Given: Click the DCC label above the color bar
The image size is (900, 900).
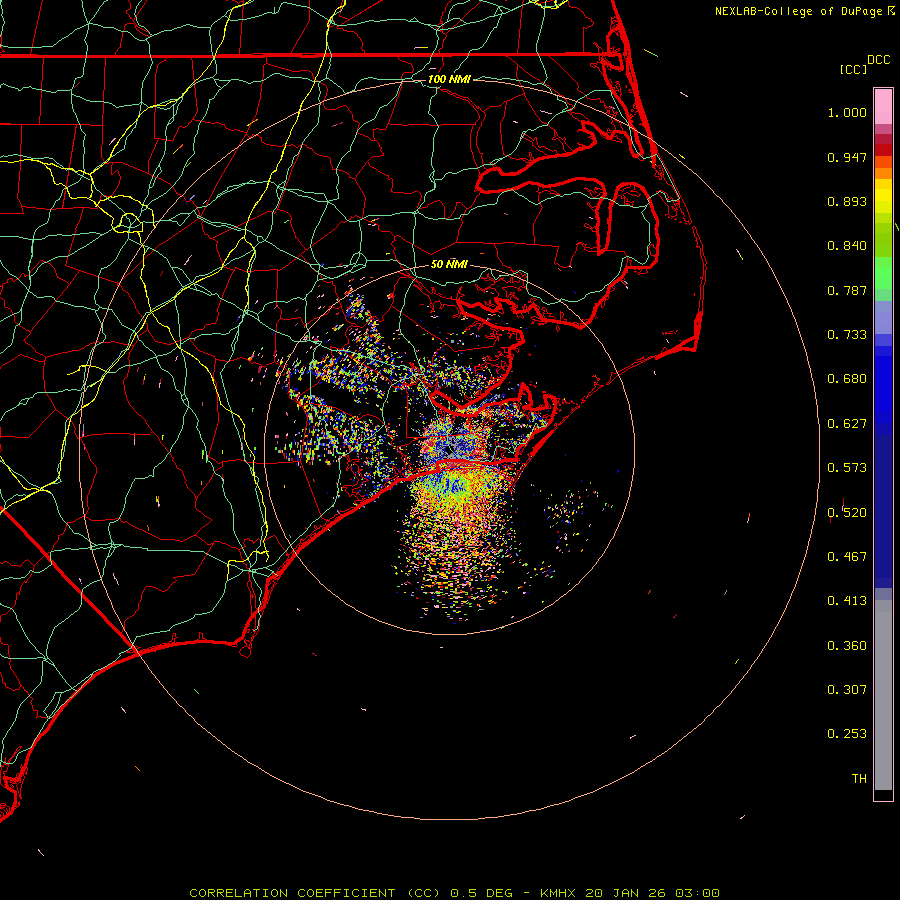Looking at the screenshot, I should pyautogui.click(x=879, y=60).
